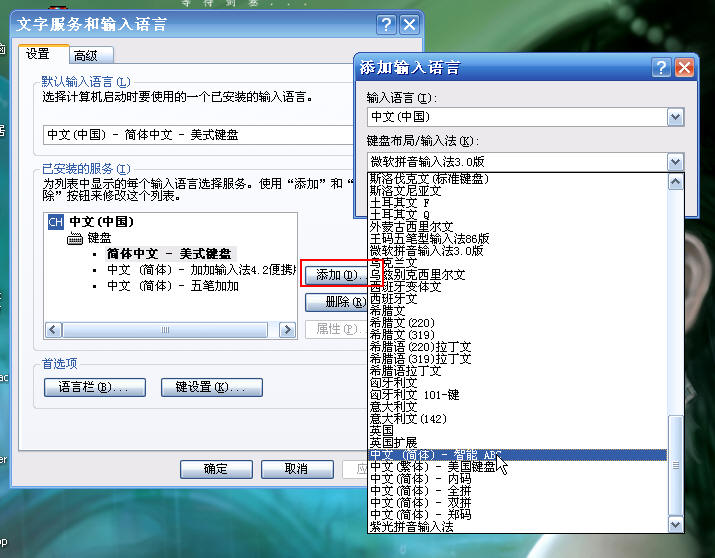
Task: Select 斯洛伐克文 (标准键盘) layout
Action: [x=517, y=179]
